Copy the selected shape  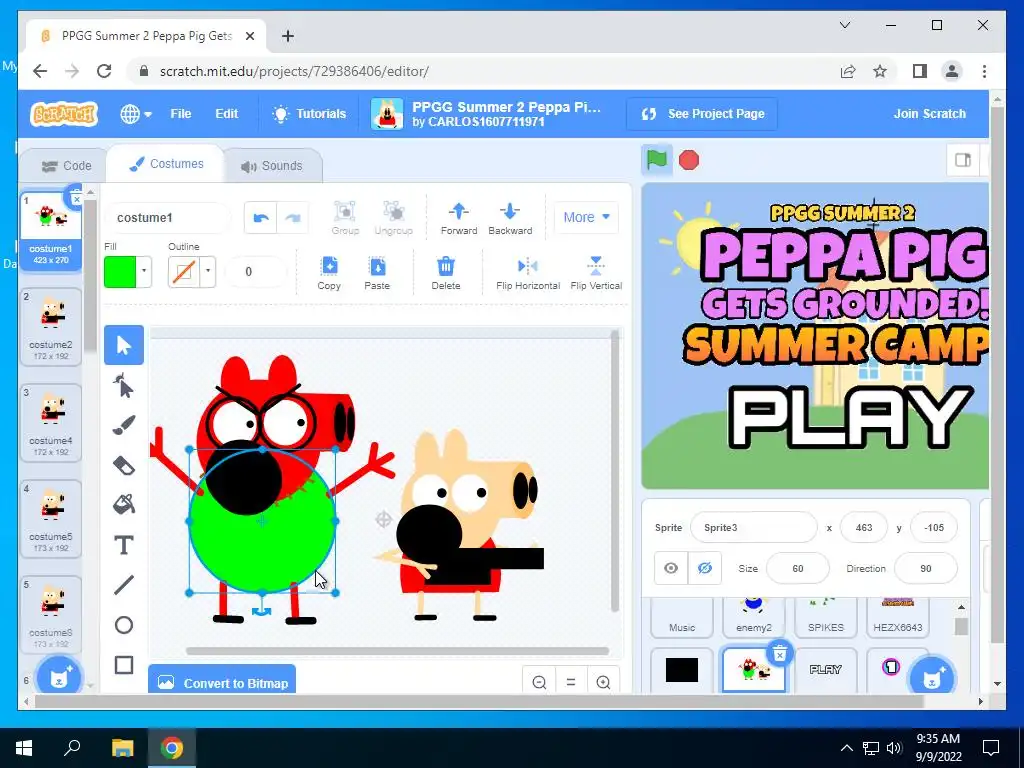coord(329,273)
